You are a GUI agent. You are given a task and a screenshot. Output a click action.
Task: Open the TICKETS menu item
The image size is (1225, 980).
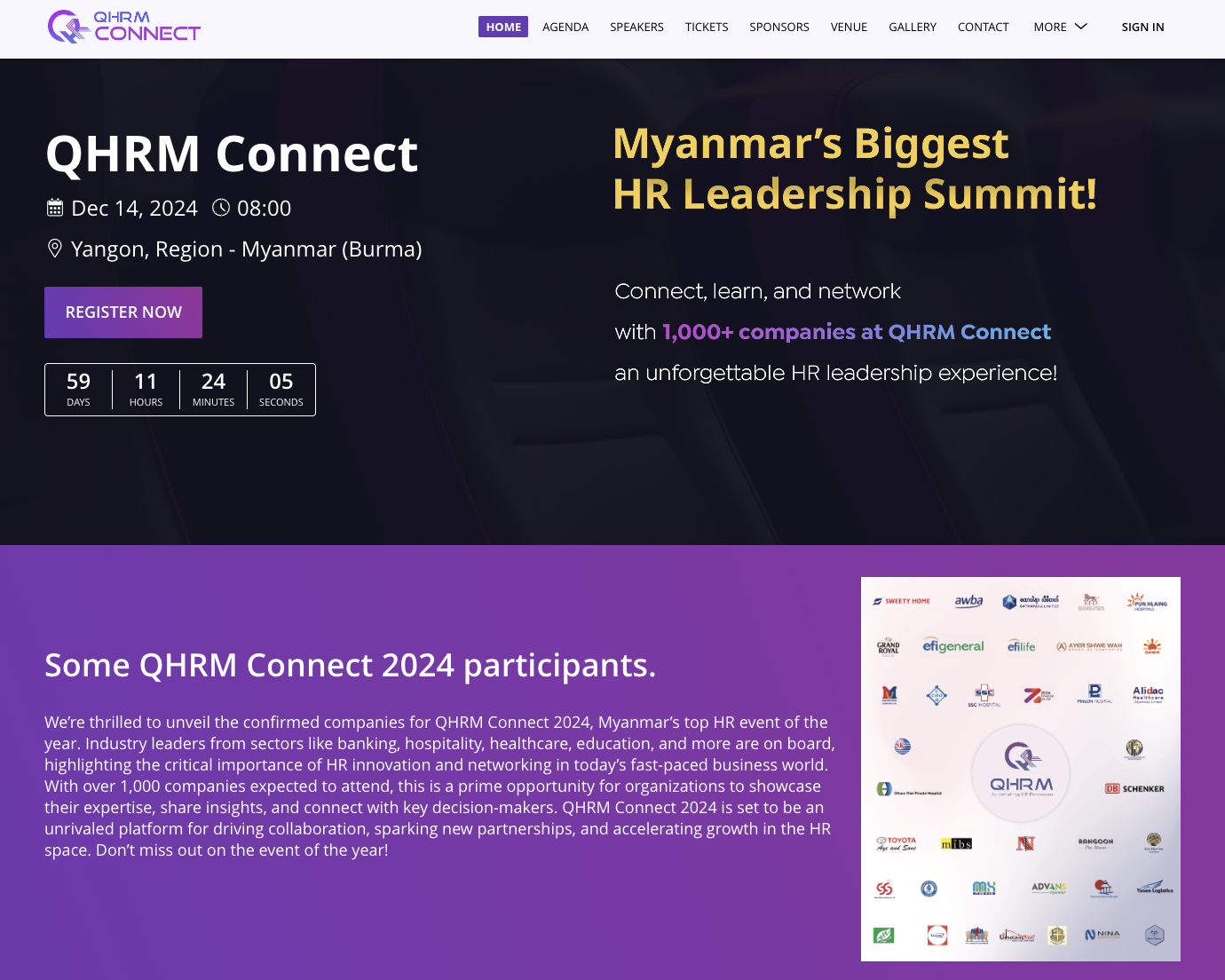click(x=707, y=28)
